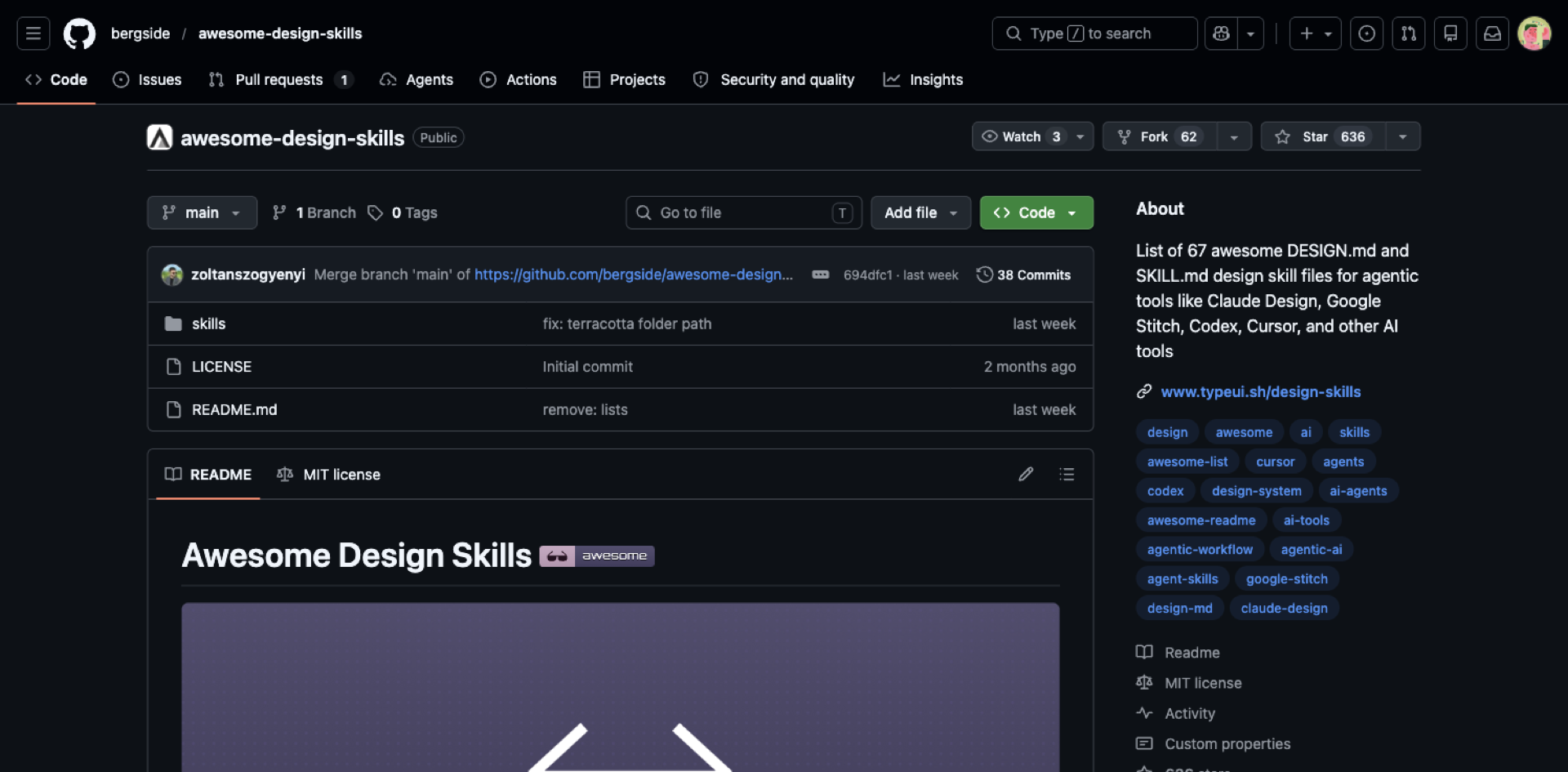This screenshot has height=772, width=1568.
Task: Click the README banner image
Action: (620, 688)
